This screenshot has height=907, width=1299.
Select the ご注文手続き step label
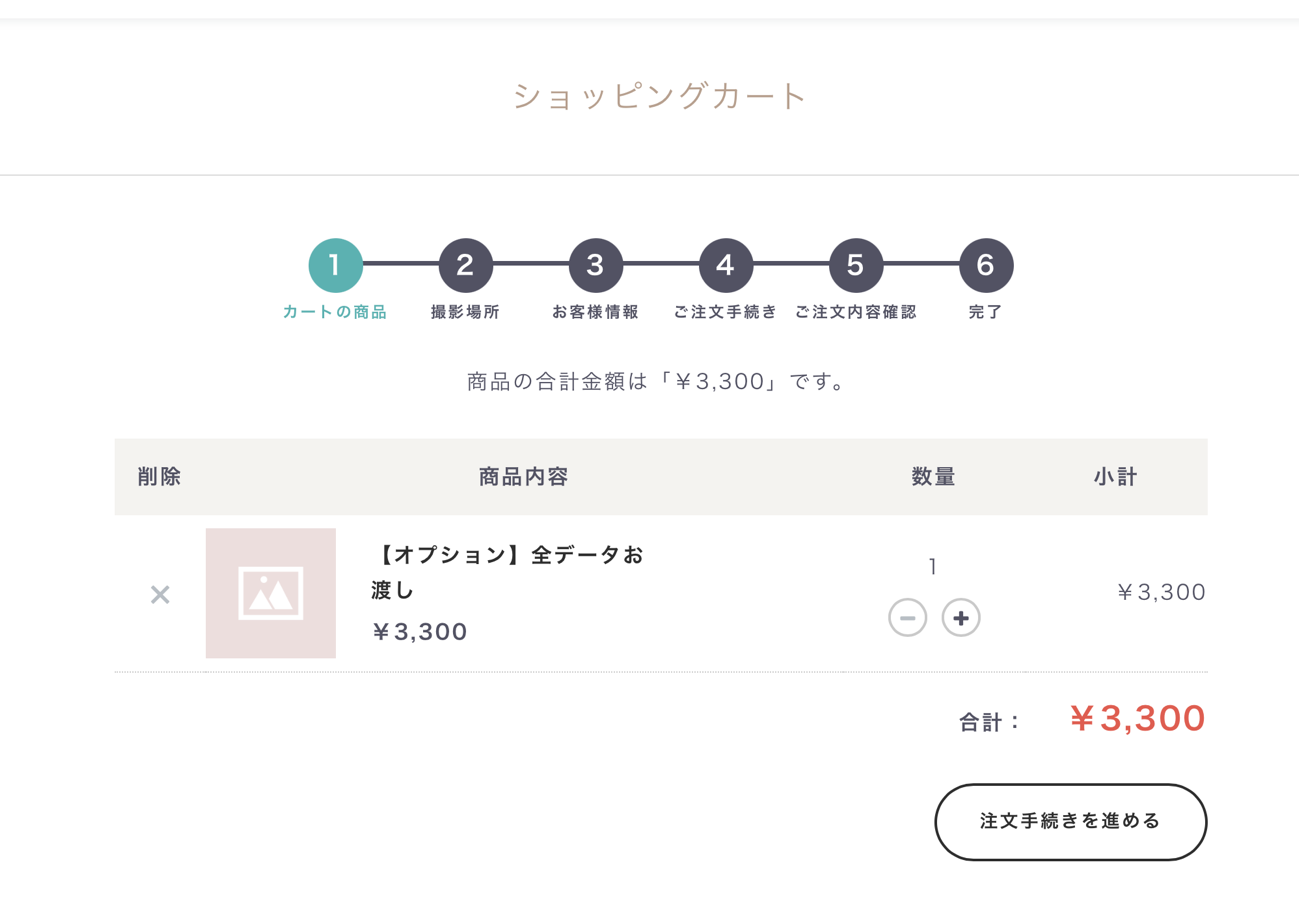coord(726,312)
